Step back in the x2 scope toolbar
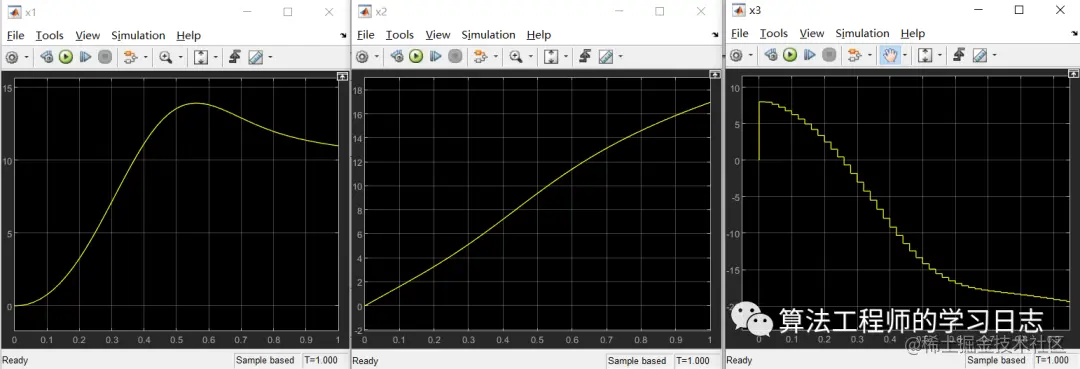1080x369 pixels. 397,57
